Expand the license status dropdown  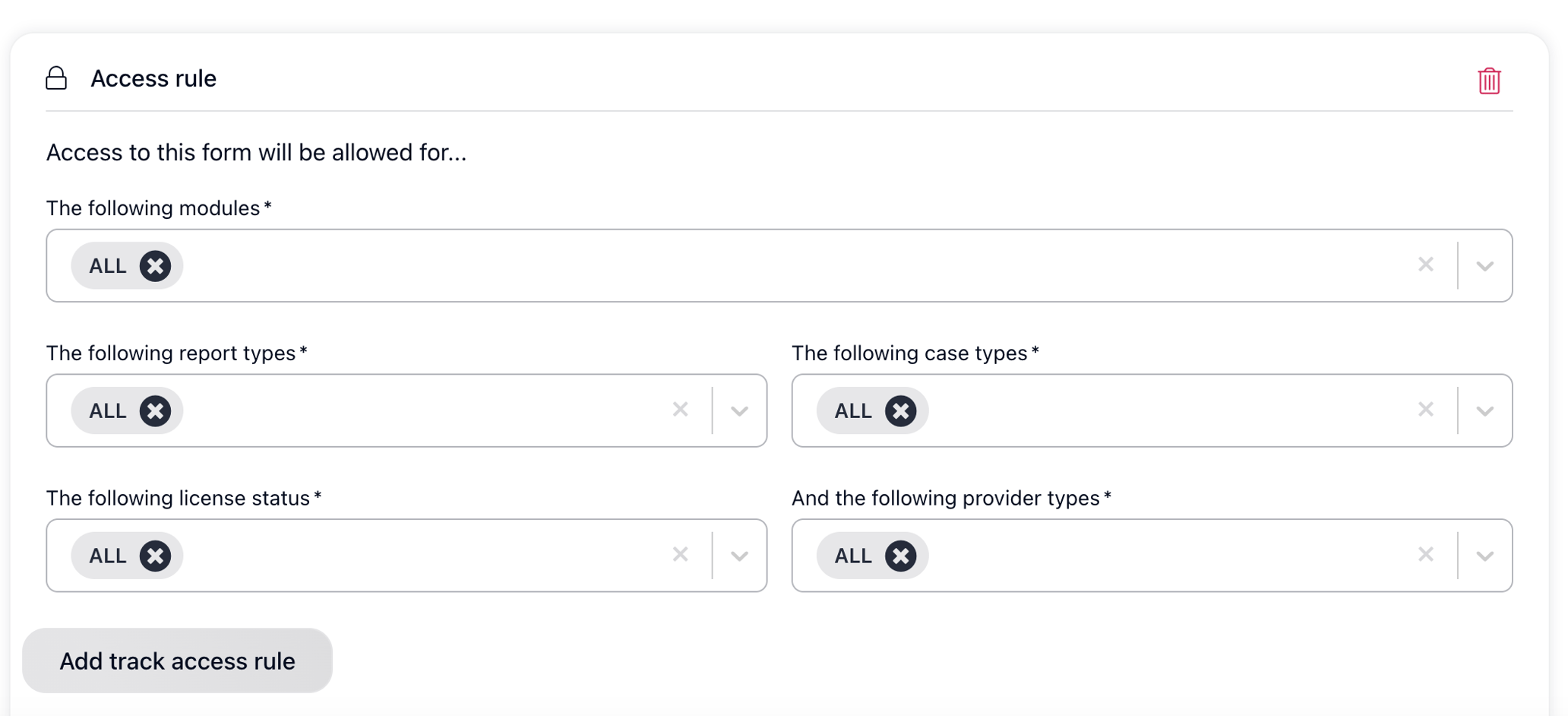(x=738, y=556)
